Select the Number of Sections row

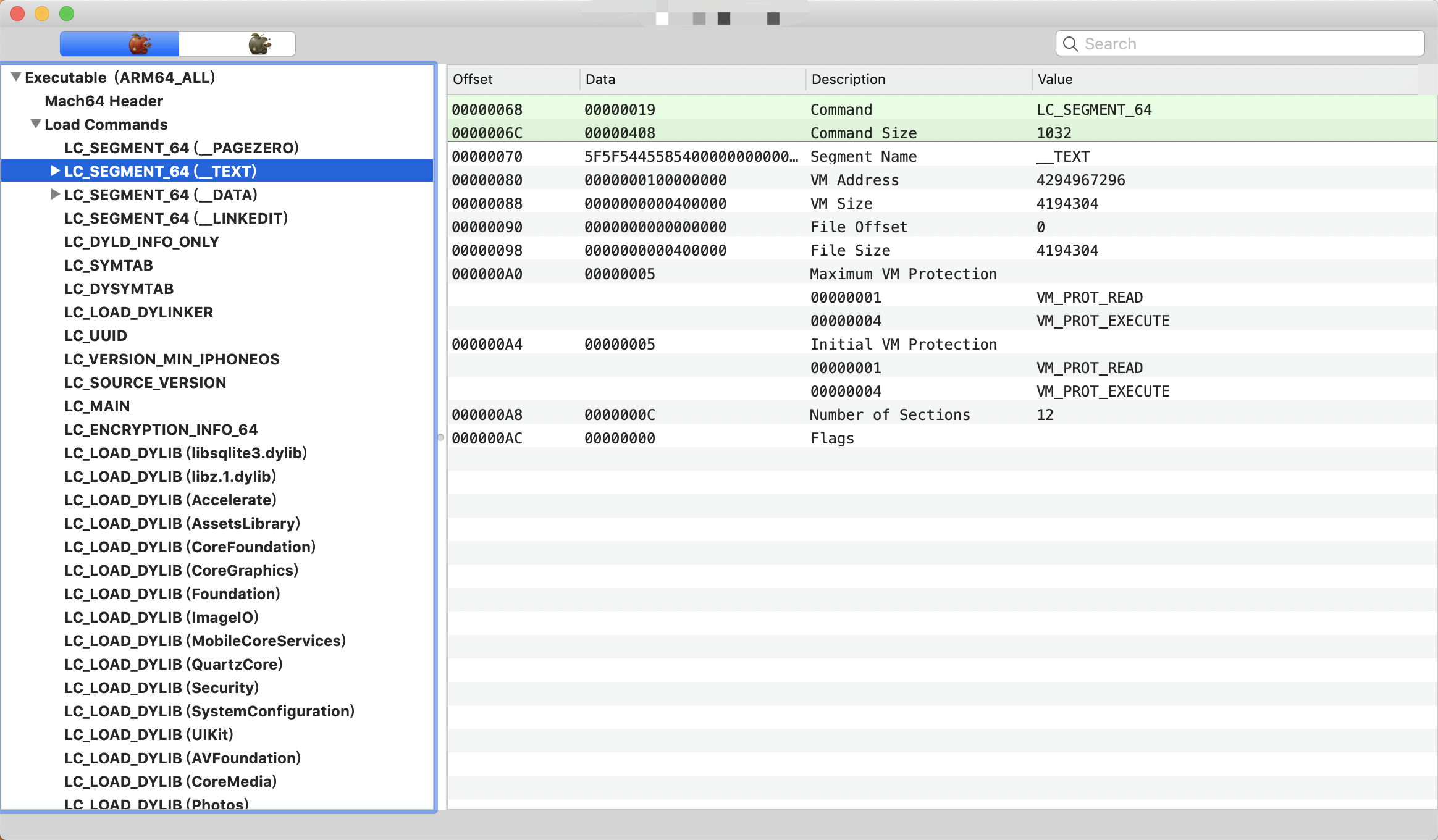[x=889, y=414]
